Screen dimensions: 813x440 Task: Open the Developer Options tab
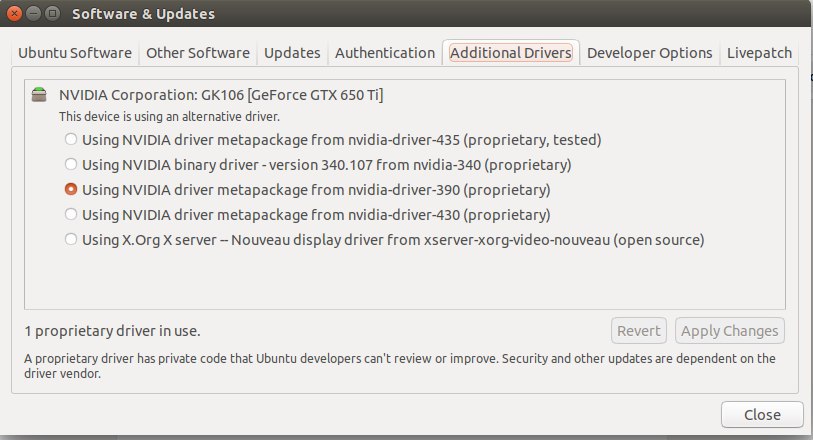point(650,53)
